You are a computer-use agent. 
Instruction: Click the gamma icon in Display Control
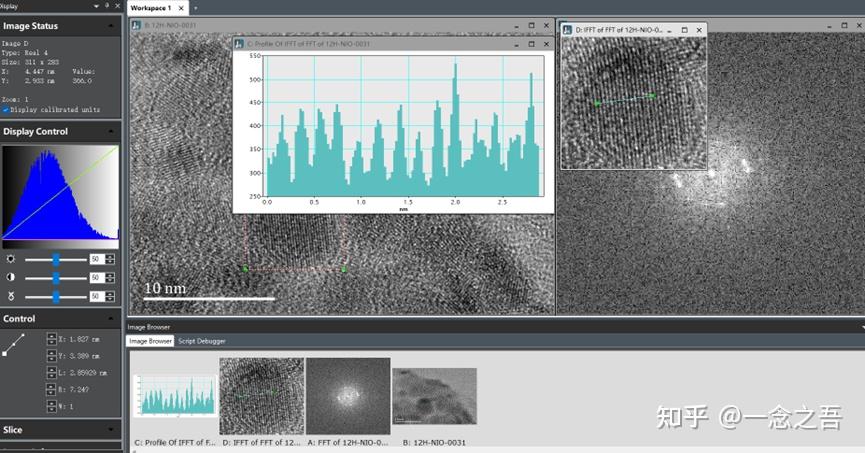click(9, 296)
